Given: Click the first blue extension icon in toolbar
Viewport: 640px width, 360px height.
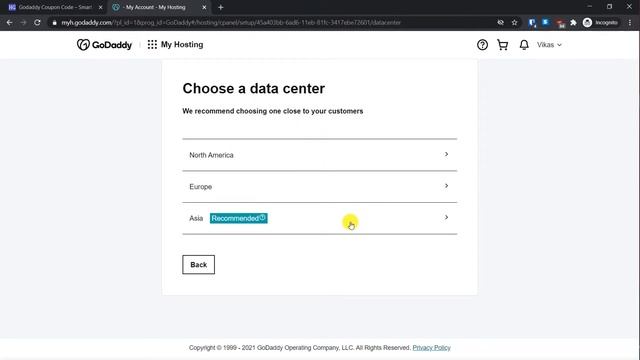Looking at the screenshot, I should 532,23.
